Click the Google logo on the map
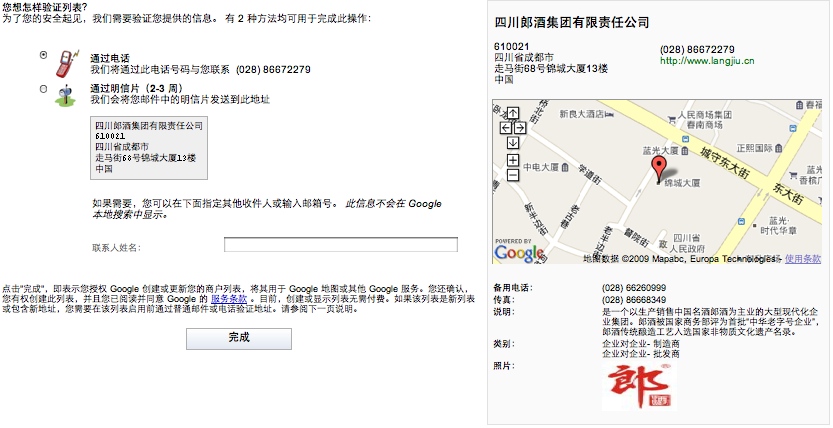This screenshot has width=833, height=428. click(x=519, y=253)
